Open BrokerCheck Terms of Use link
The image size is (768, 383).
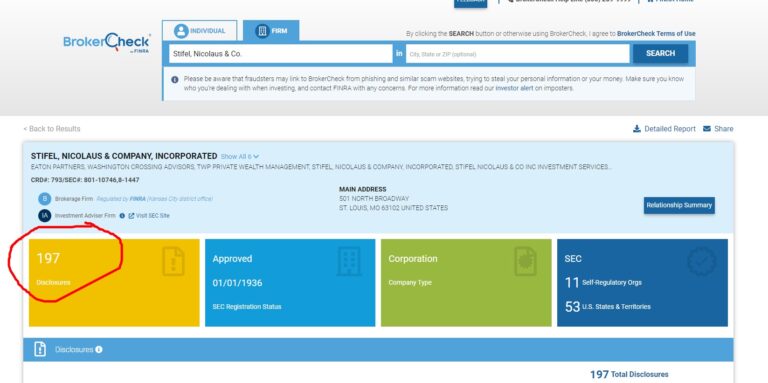coord(656,34)
